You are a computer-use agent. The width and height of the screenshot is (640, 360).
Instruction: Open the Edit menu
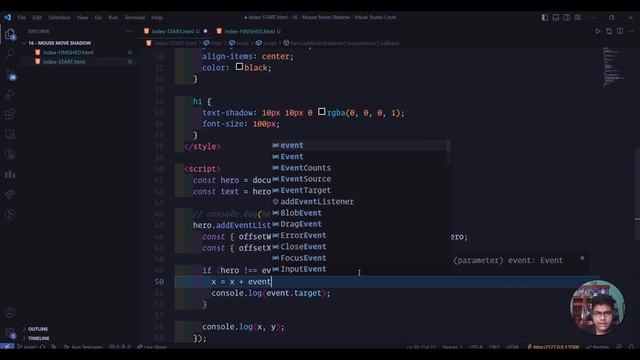pyautogui.click(x=37, y=18)
